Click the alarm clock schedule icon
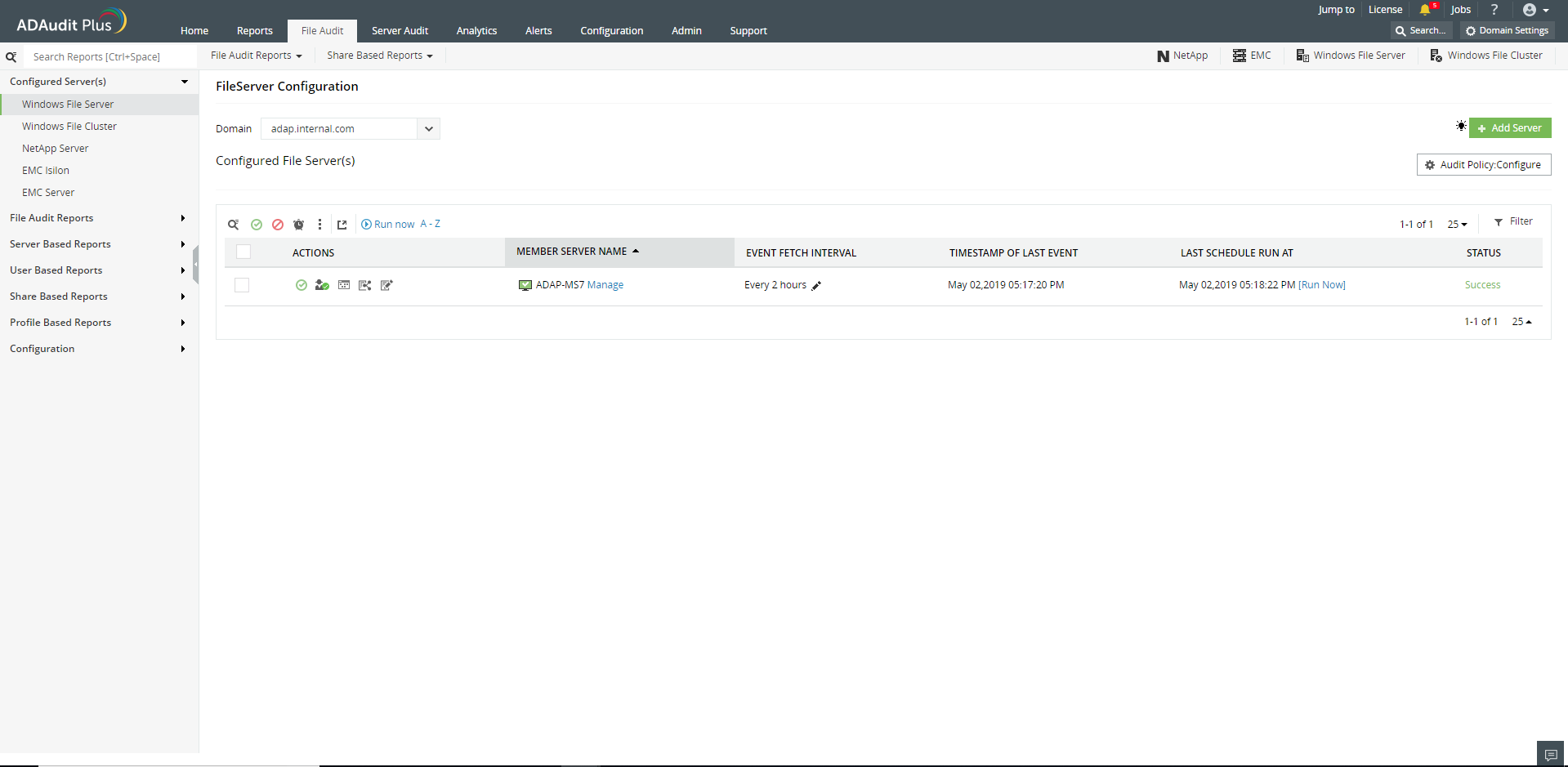 (298, 225)
